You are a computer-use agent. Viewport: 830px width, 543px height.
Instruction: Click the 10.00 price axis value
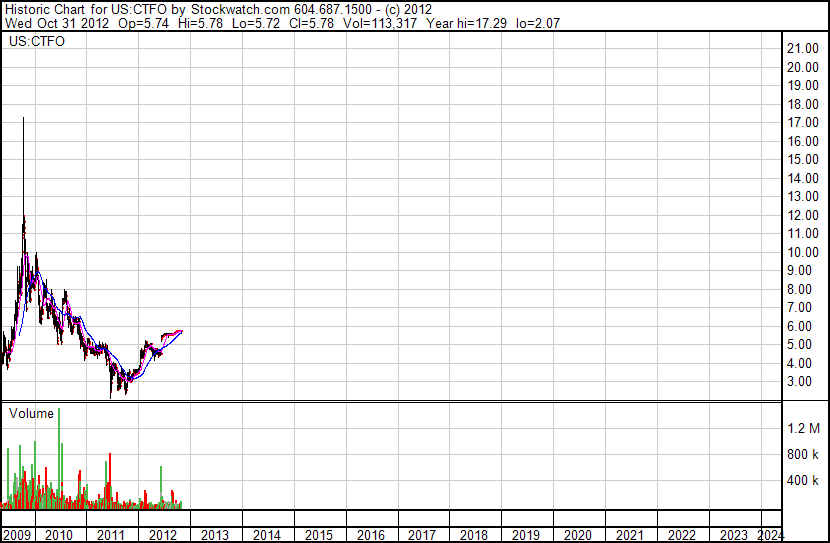click(803, 252)
